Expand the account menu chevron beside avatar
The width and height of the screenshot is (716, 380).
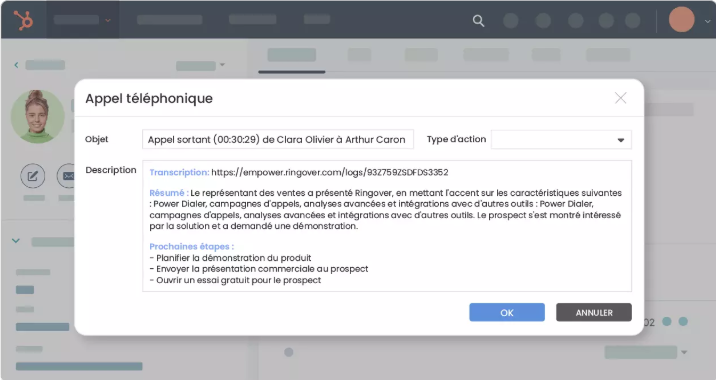(x=707, y=21)
